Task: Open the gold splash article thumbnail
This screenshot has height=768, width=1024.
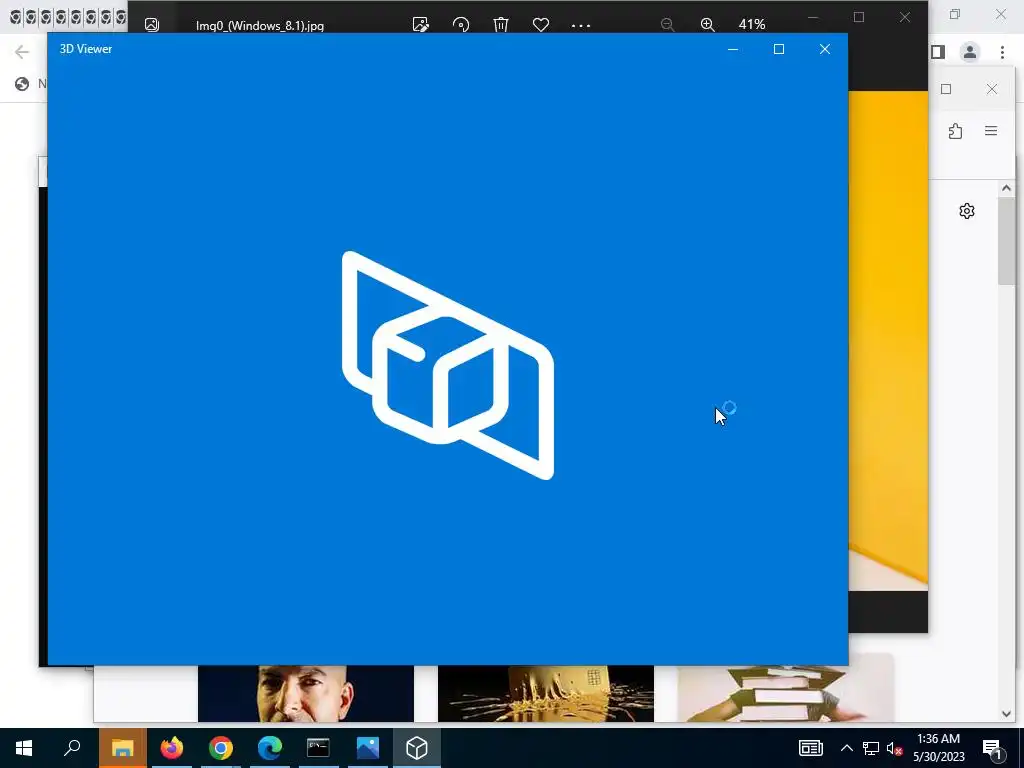Action: click(x=546, y=694)
